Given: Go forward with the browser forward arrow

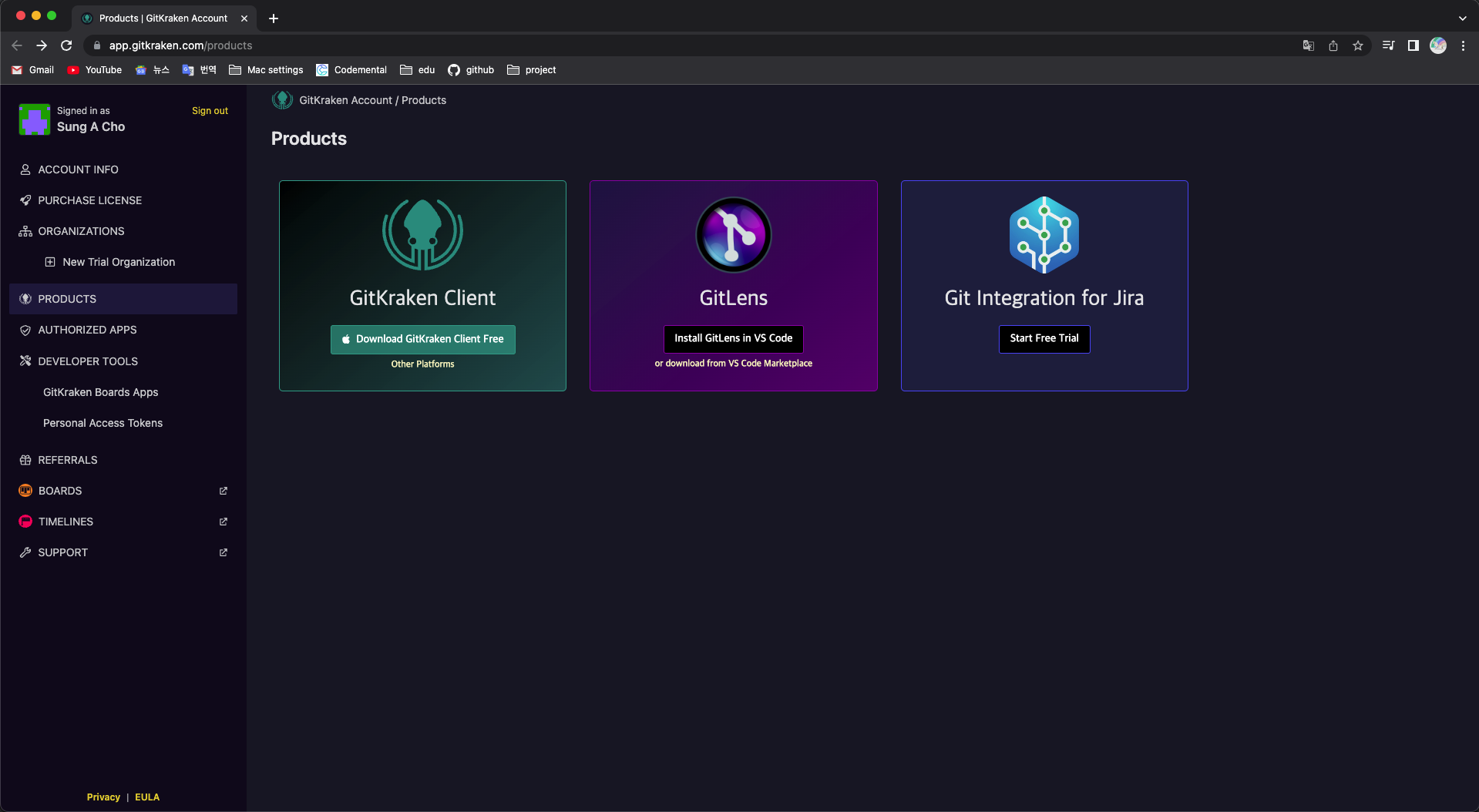Looking at the screenshot, I should point(42,45).
